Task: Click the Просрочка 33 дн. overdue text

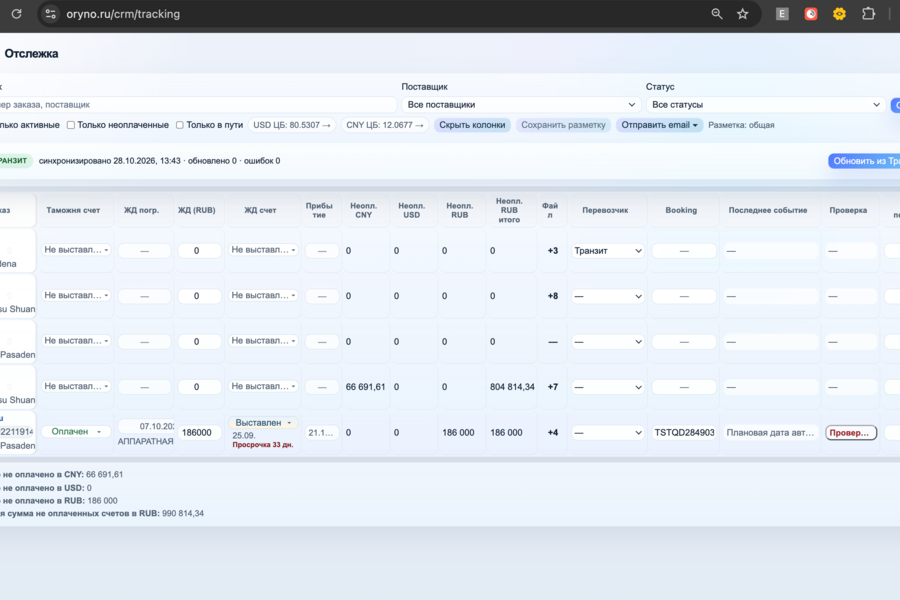Action: [x=262, y=445]
